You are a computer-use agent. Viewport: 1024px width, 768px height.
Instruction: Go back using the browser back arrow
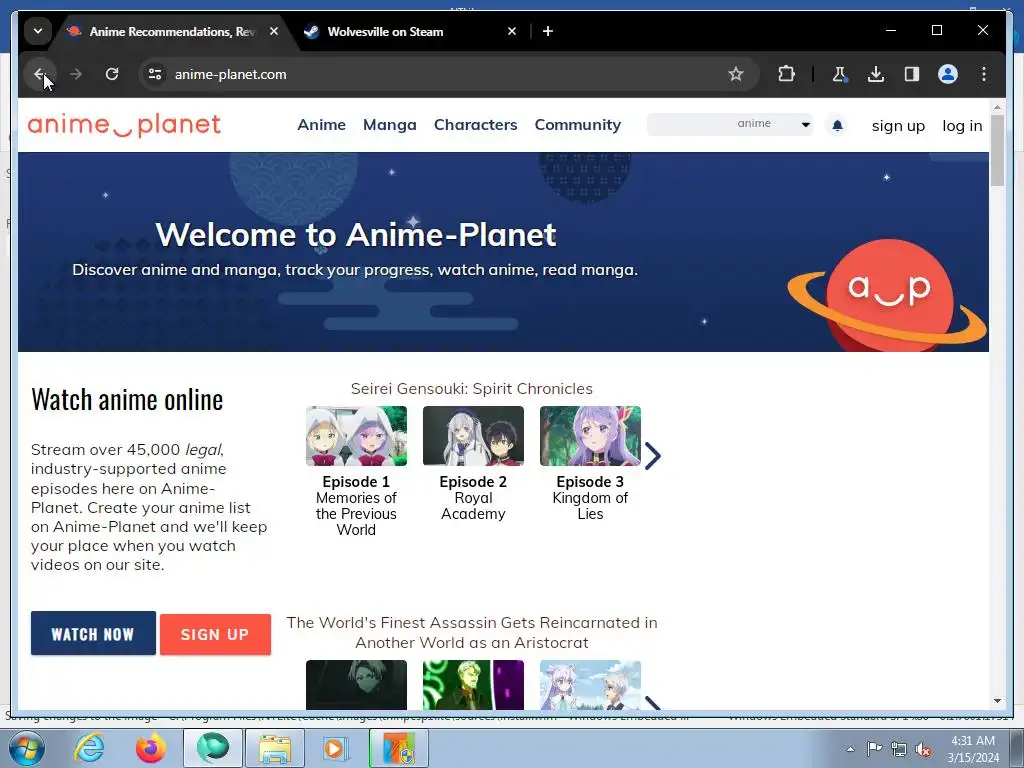39,74
